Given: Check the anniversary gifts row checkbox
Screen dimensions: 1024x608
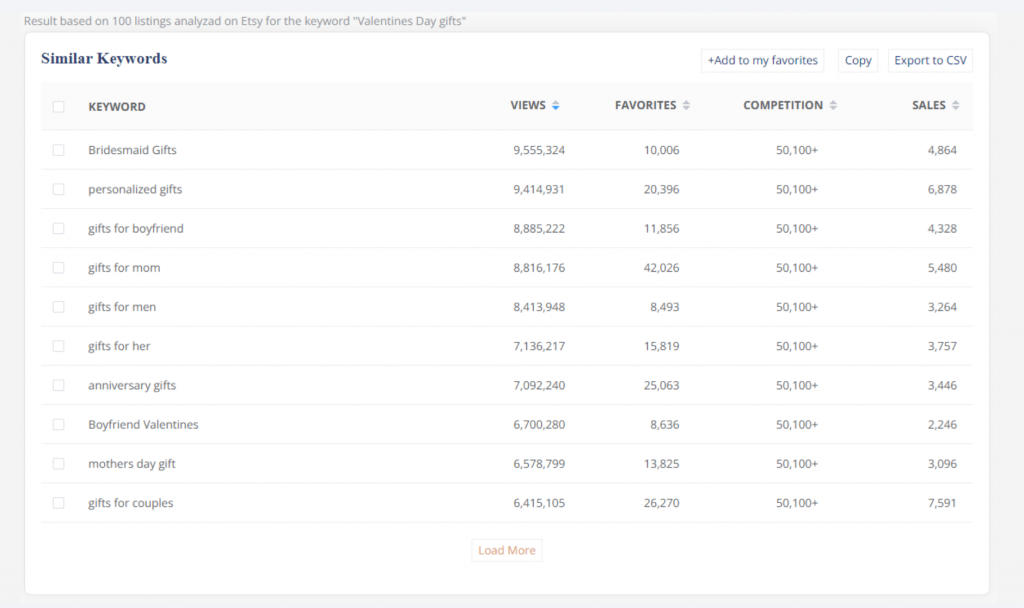Looking at the screenshot, I should click(58, 385).
